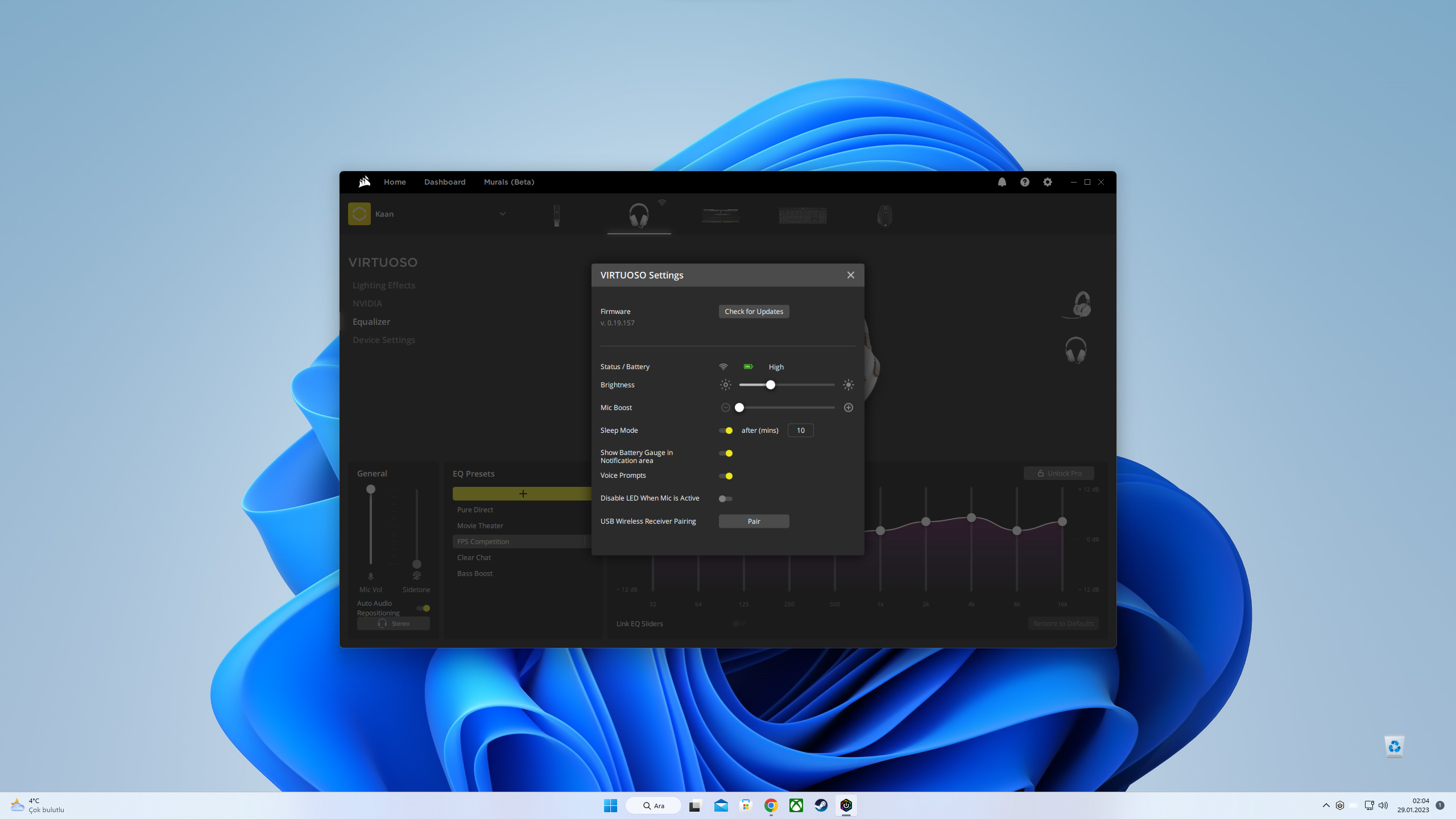Click the wireless signal icon in status
The image size is (1456, 819).
tap(723, 367)
